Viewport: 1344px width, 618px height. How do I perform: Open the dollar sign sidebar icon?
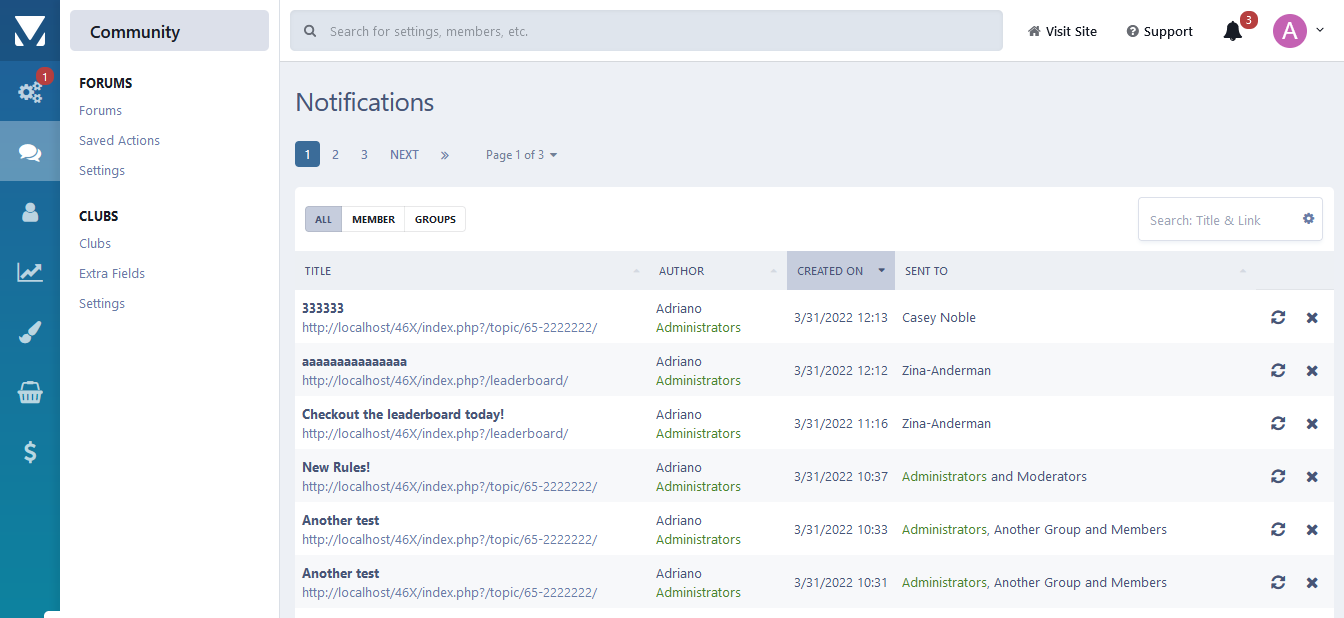point(30,453)
